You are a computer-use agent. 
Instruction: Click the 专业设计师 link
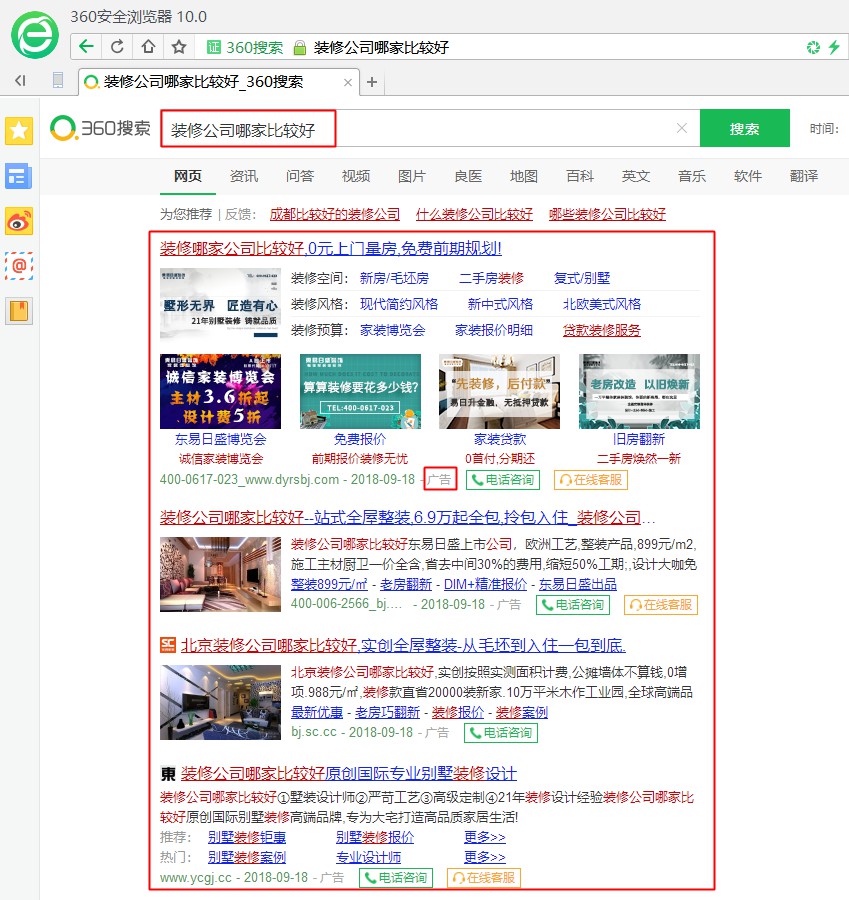(369, 858)
